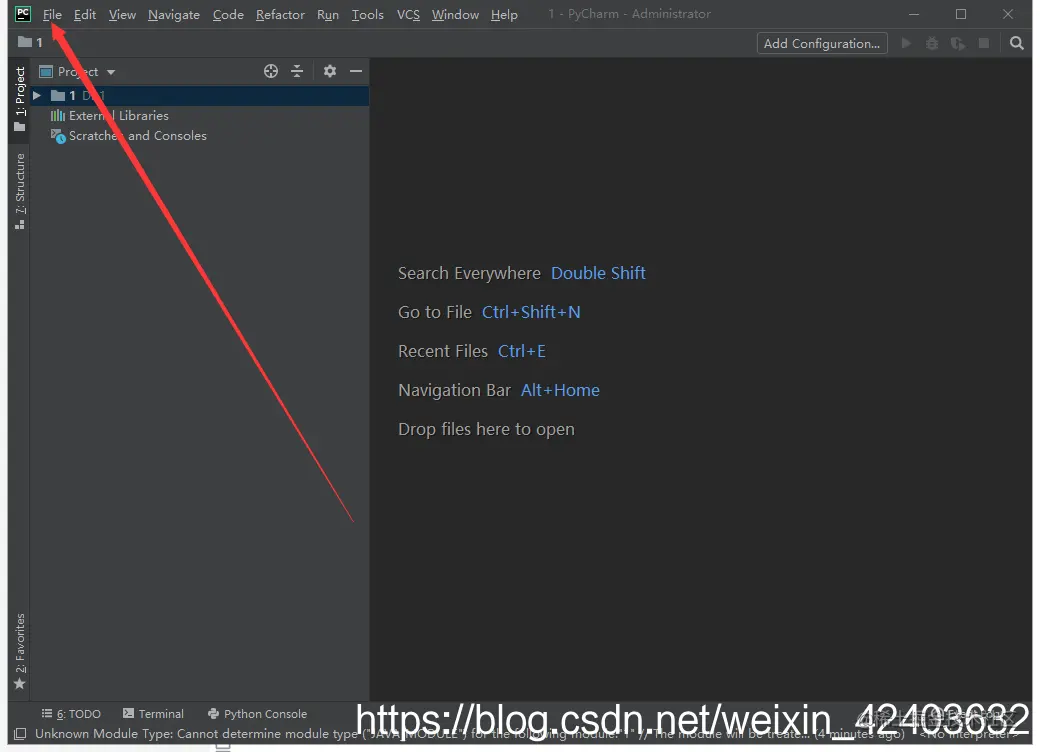Viewport: 1040px width, 752px height.
Task: Click the Unknown Module Type status message
Action: coord(470,734)
